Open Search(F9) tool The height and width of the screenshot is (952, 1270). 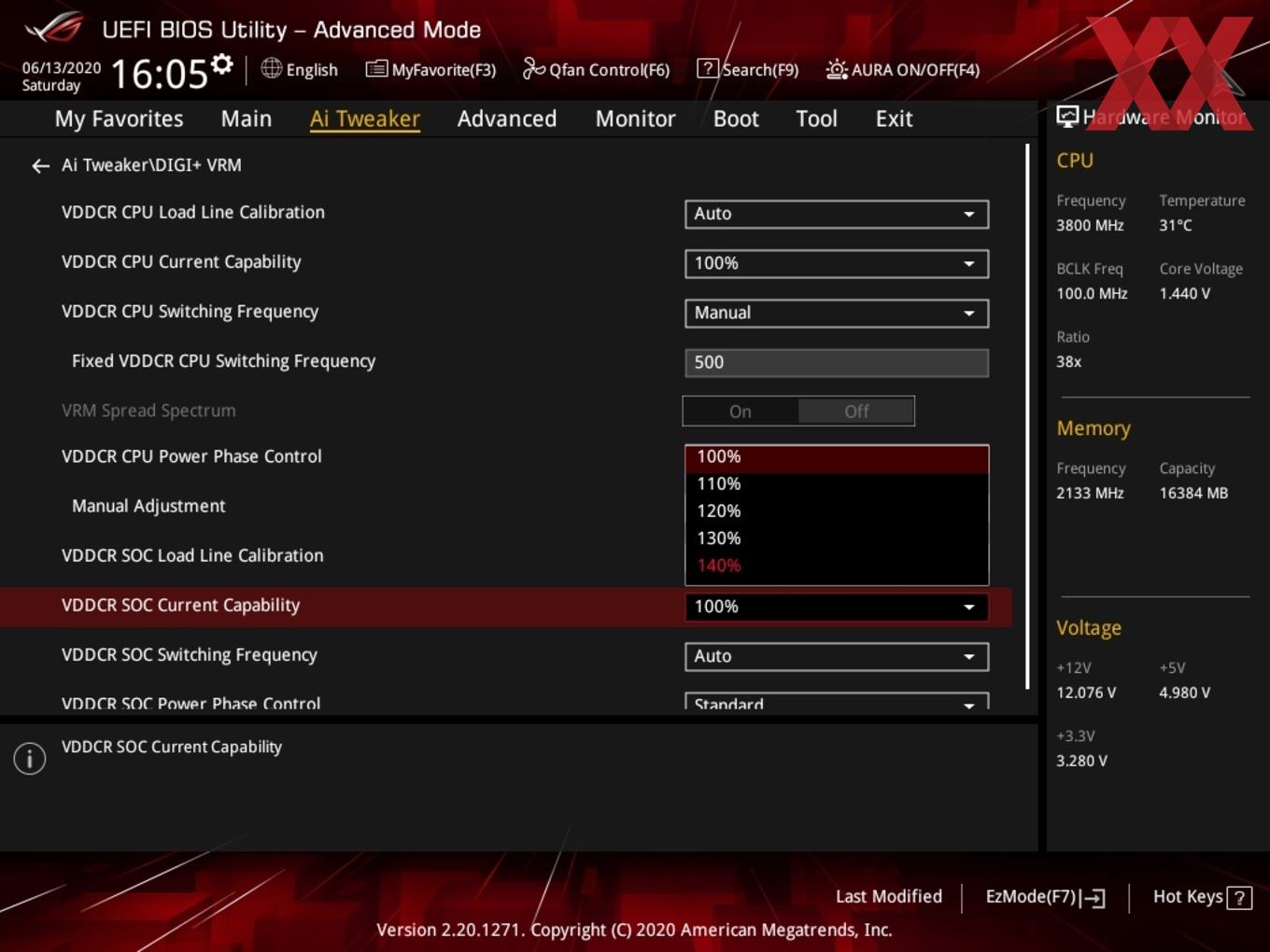tap(748, 69)
